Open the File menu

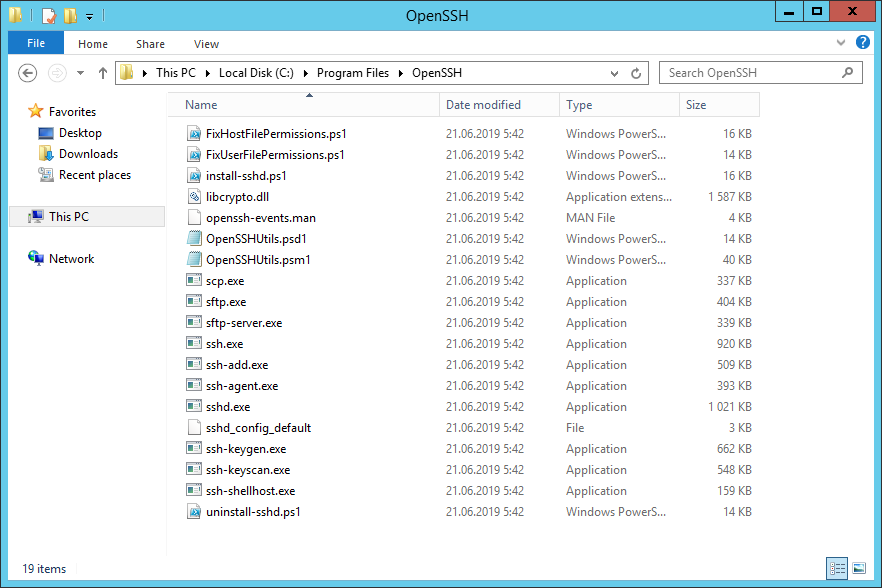pos(35,44)
